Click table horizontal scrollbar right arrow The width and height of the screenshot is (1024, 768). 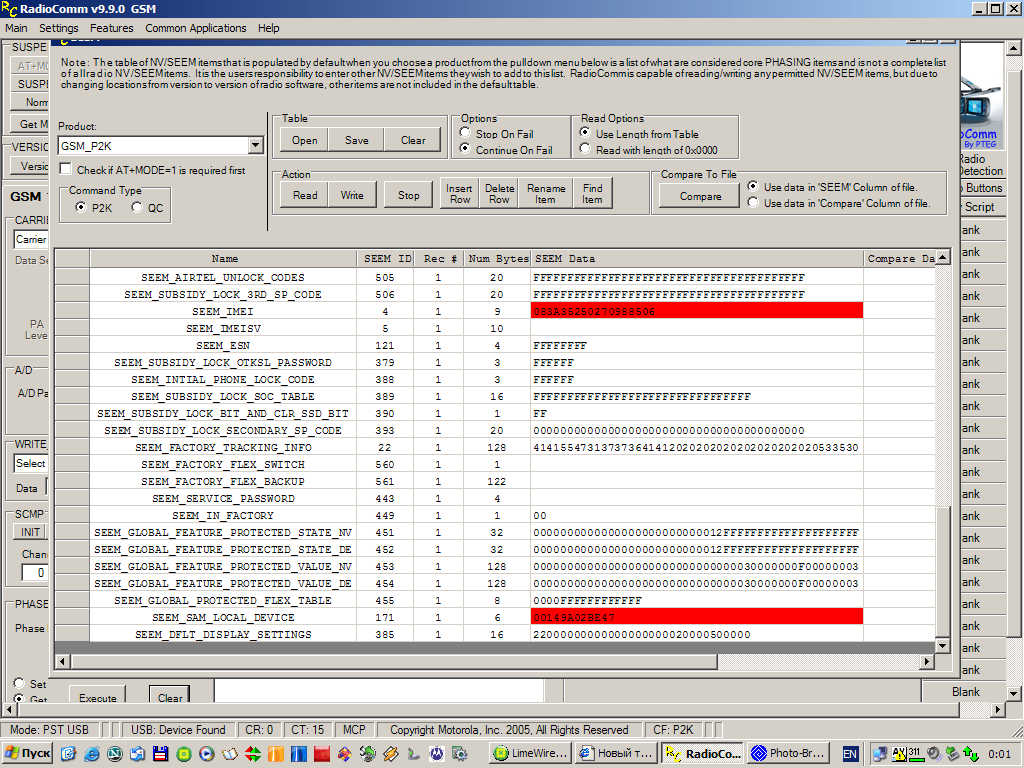pyautogui.click(x=926, y=662)
